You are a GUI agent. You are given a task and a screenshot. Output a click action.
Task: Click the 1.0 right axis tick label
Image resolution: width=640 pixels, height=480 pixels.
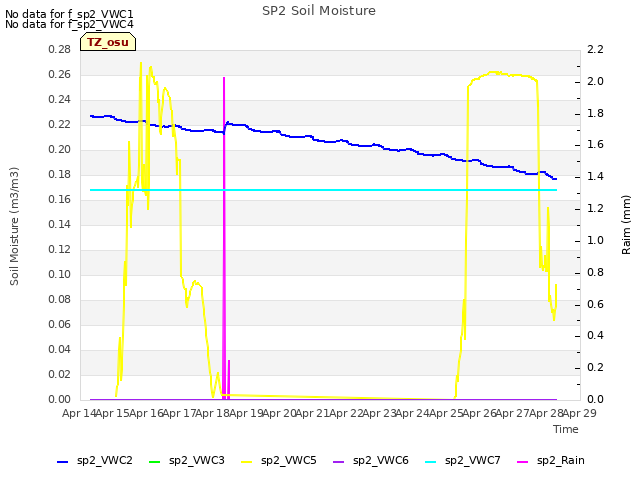point(596,240)
